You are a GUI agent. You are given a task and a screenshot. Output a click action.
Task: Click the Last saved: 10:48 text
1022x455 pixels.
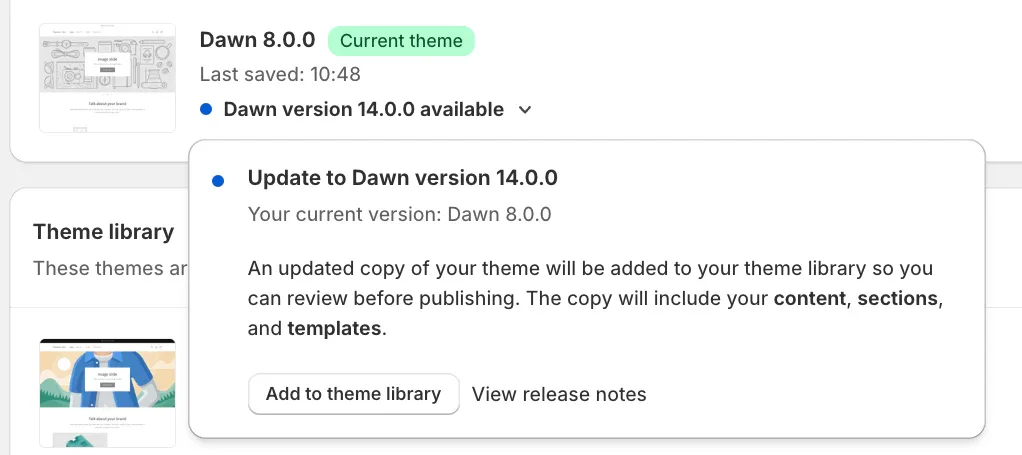280,74
